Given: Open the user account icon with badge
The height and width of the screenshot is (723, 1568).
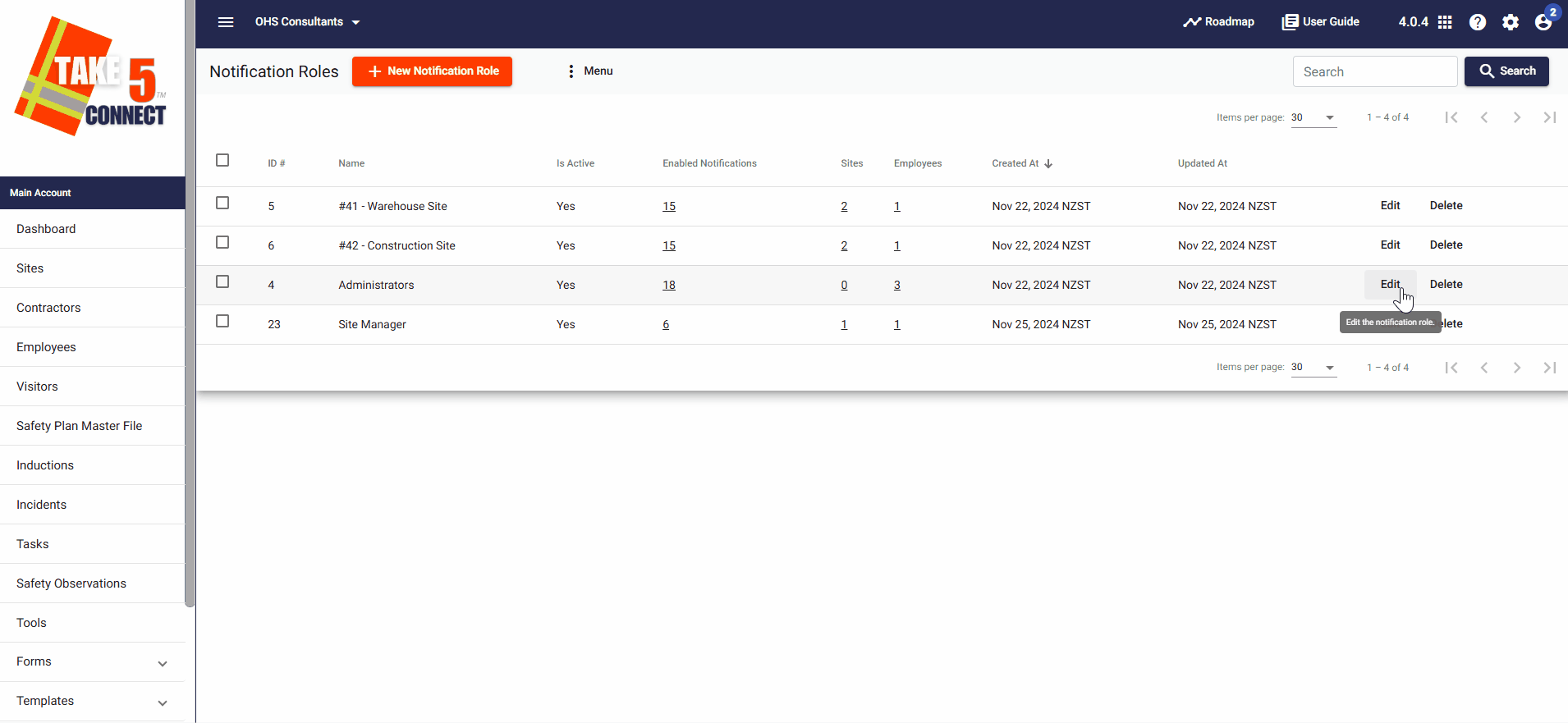Looking at the screenshot, I should tap(1544, 21).
